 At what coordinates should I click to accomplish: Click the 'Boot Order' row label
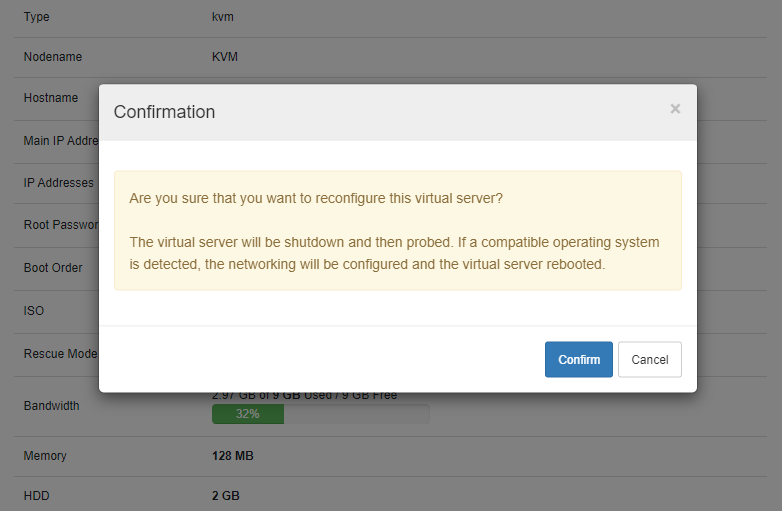53,268
